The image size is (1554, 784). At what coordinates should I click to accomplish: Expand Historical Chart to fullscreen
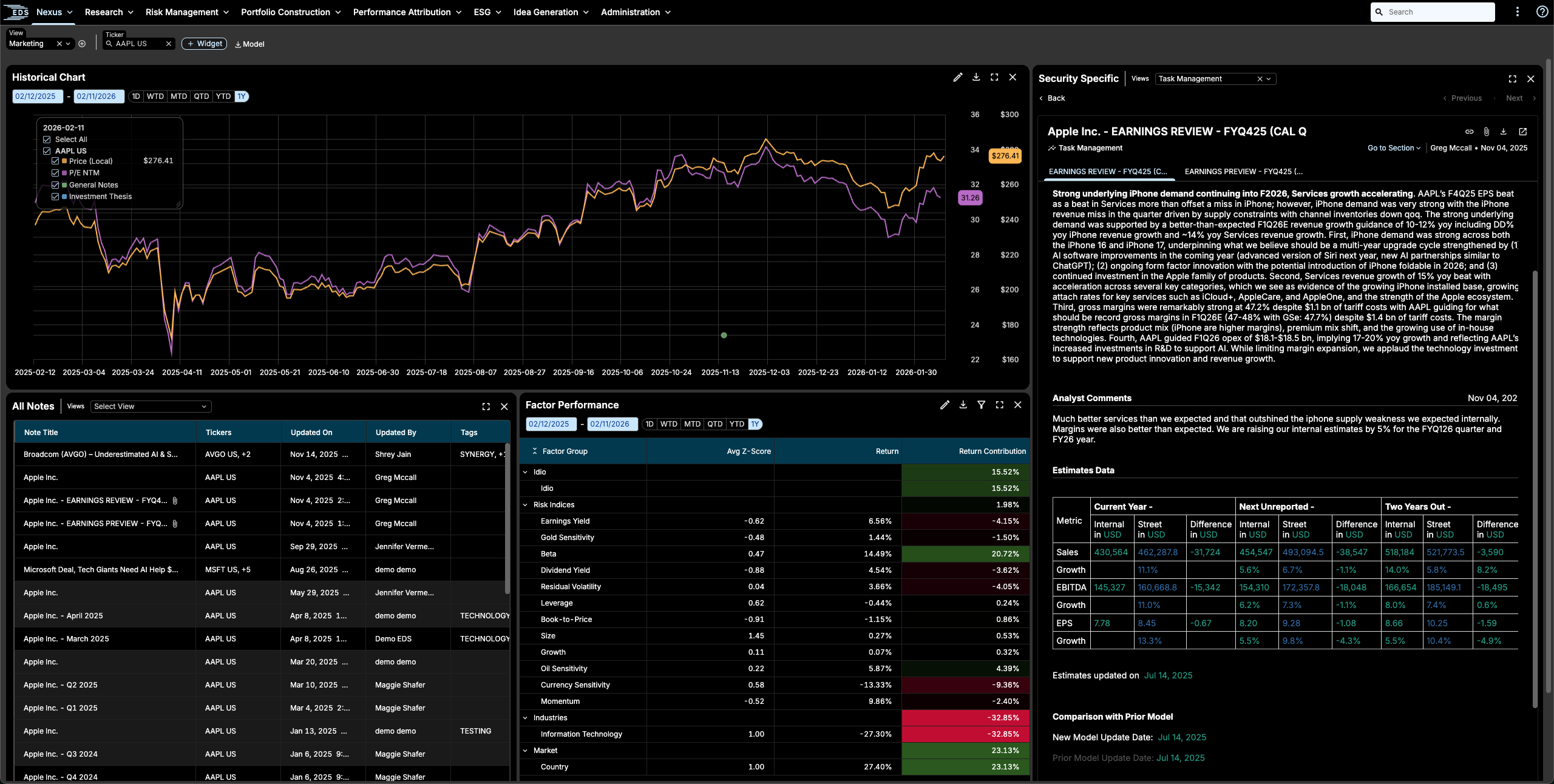[x=994, y=77]
